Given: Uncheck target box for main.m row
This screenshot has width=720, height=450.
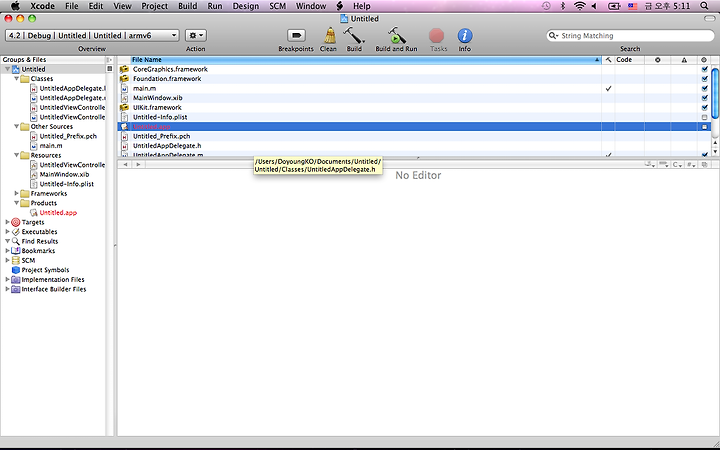Looking at the screenshot, I should click(704, 89).
